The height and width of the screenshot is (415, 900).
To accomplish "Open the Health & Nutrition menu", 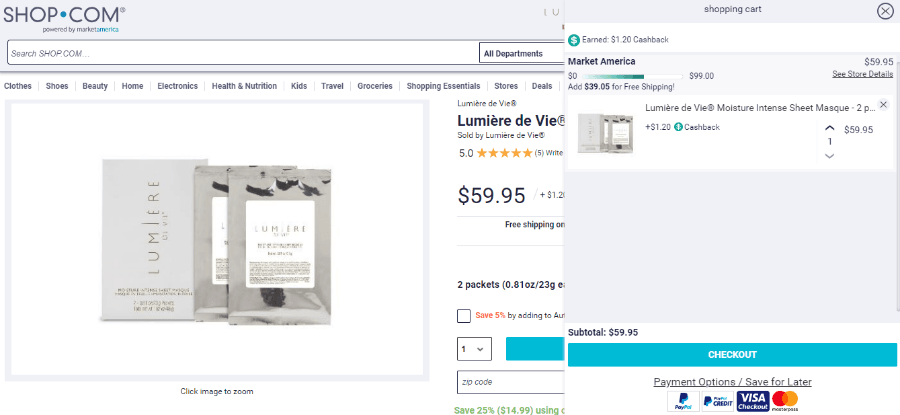I will point(244,86).
